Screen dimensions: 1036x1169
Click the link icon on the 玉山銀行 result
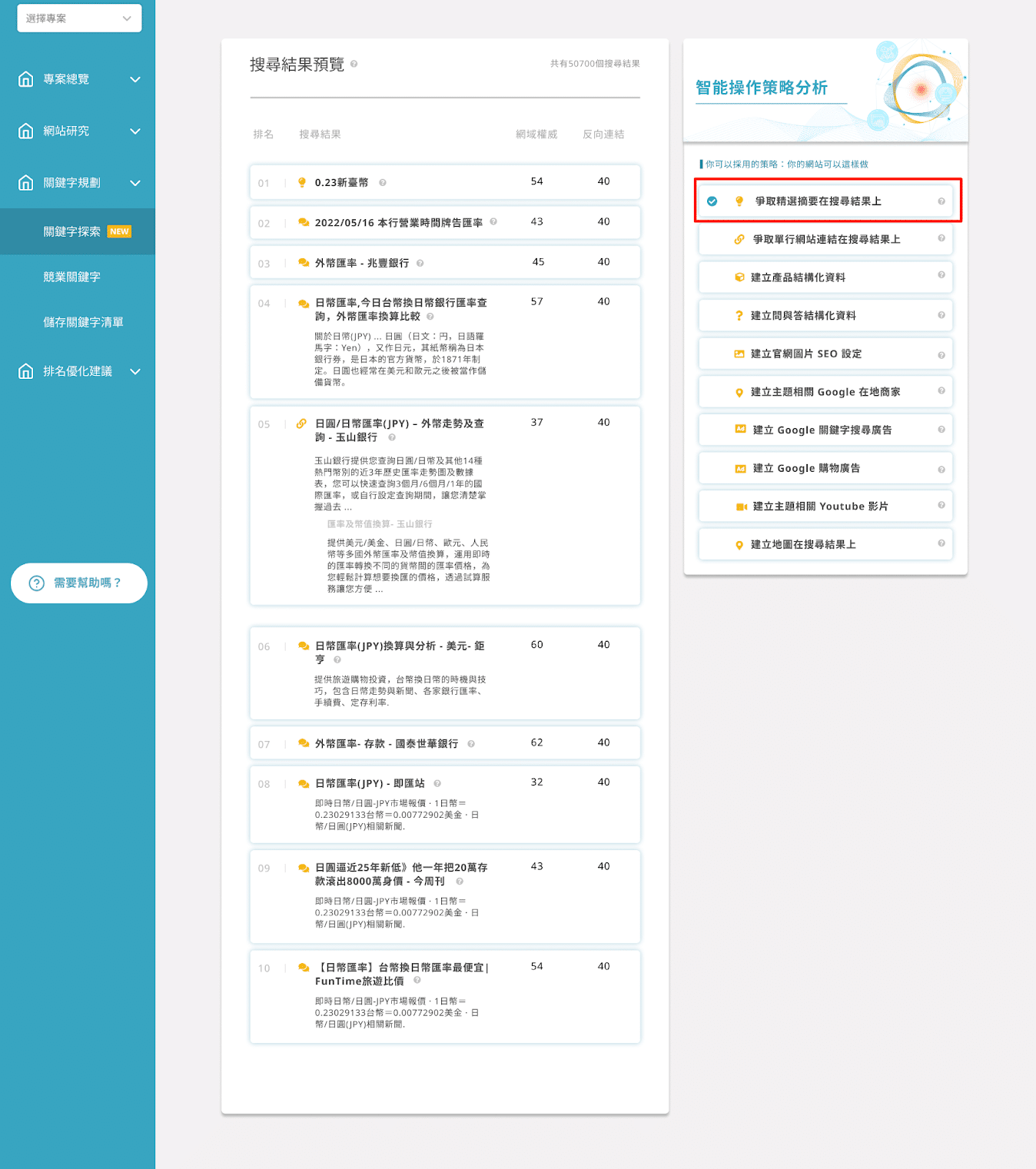[x=301, y=423]
